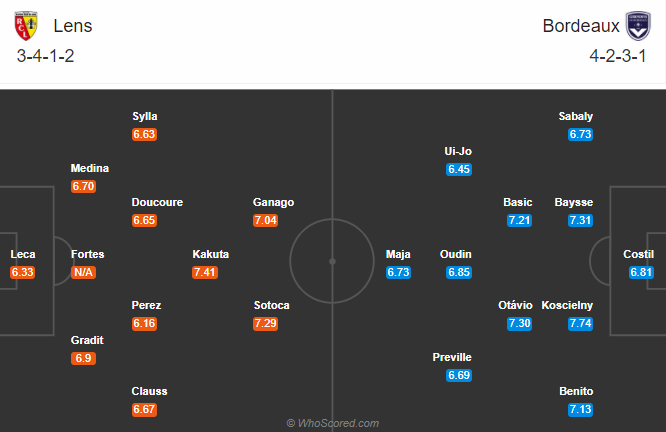Screen dimensions: 666x432
Task: Click goalkeeper Costil's 6.81 rating
Action: (x=642, y=272)
